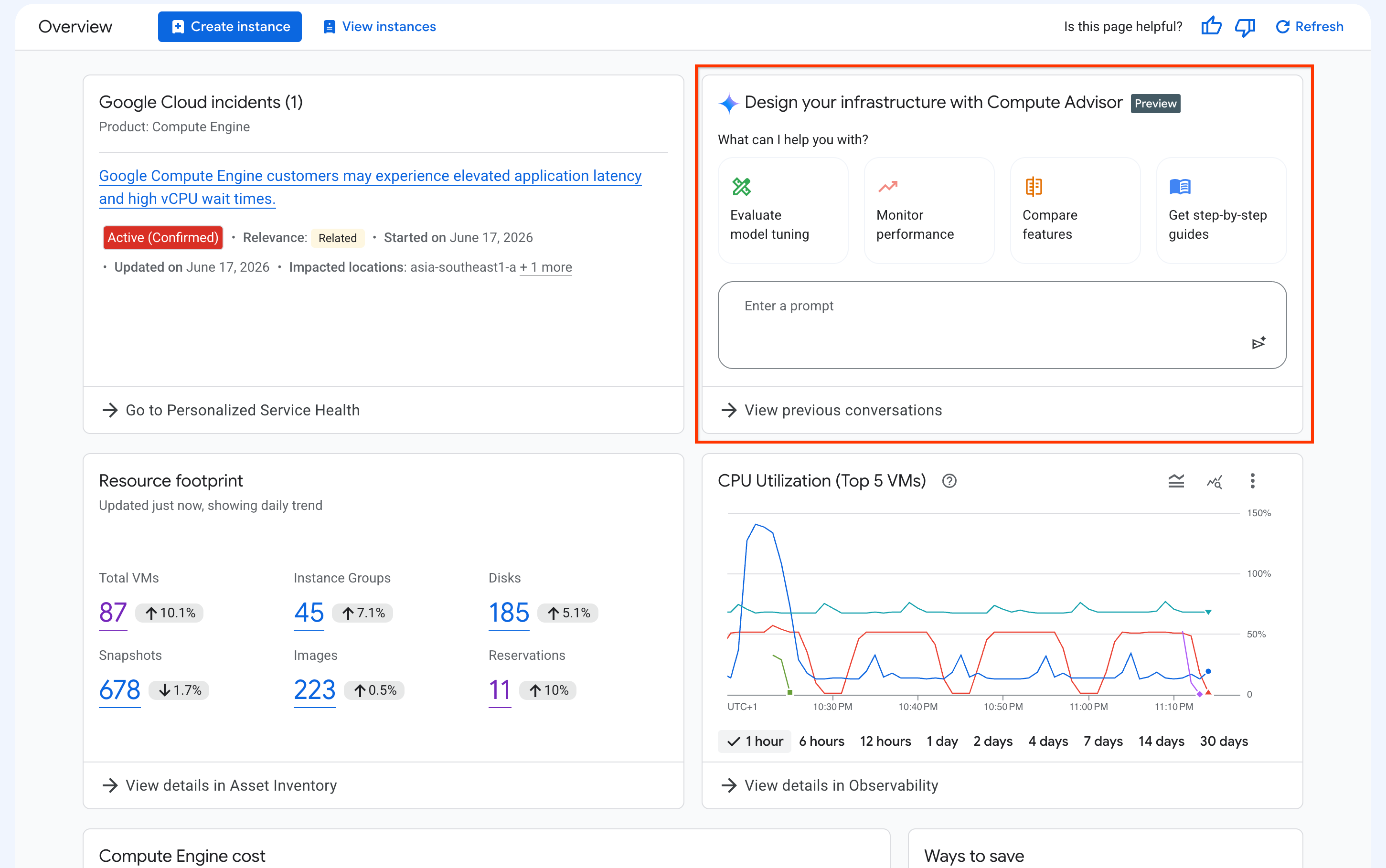Click the Create instance button
Viewport: 1386px width, 868px height.
pyautogui.click(x=230, y=26)
